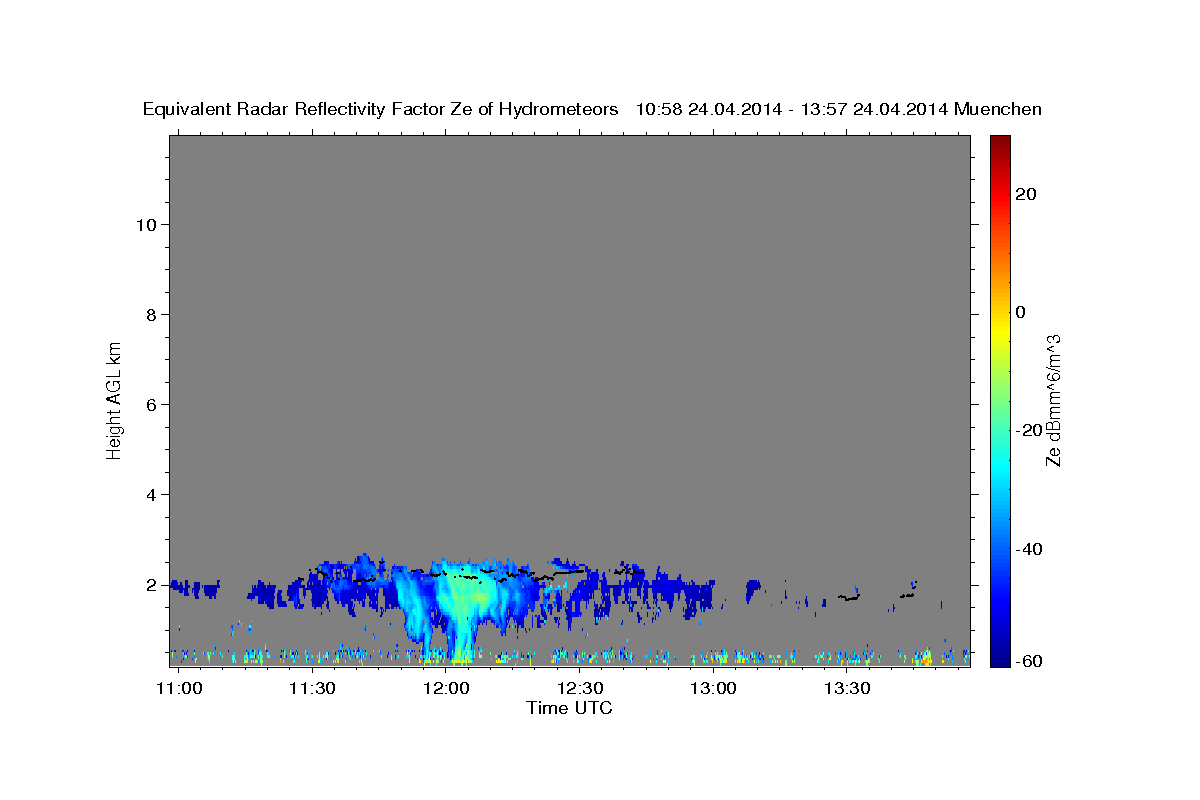The image size is (1200, 800).
Task: Click the 11:00 time tick label
Action: (180, 688)
